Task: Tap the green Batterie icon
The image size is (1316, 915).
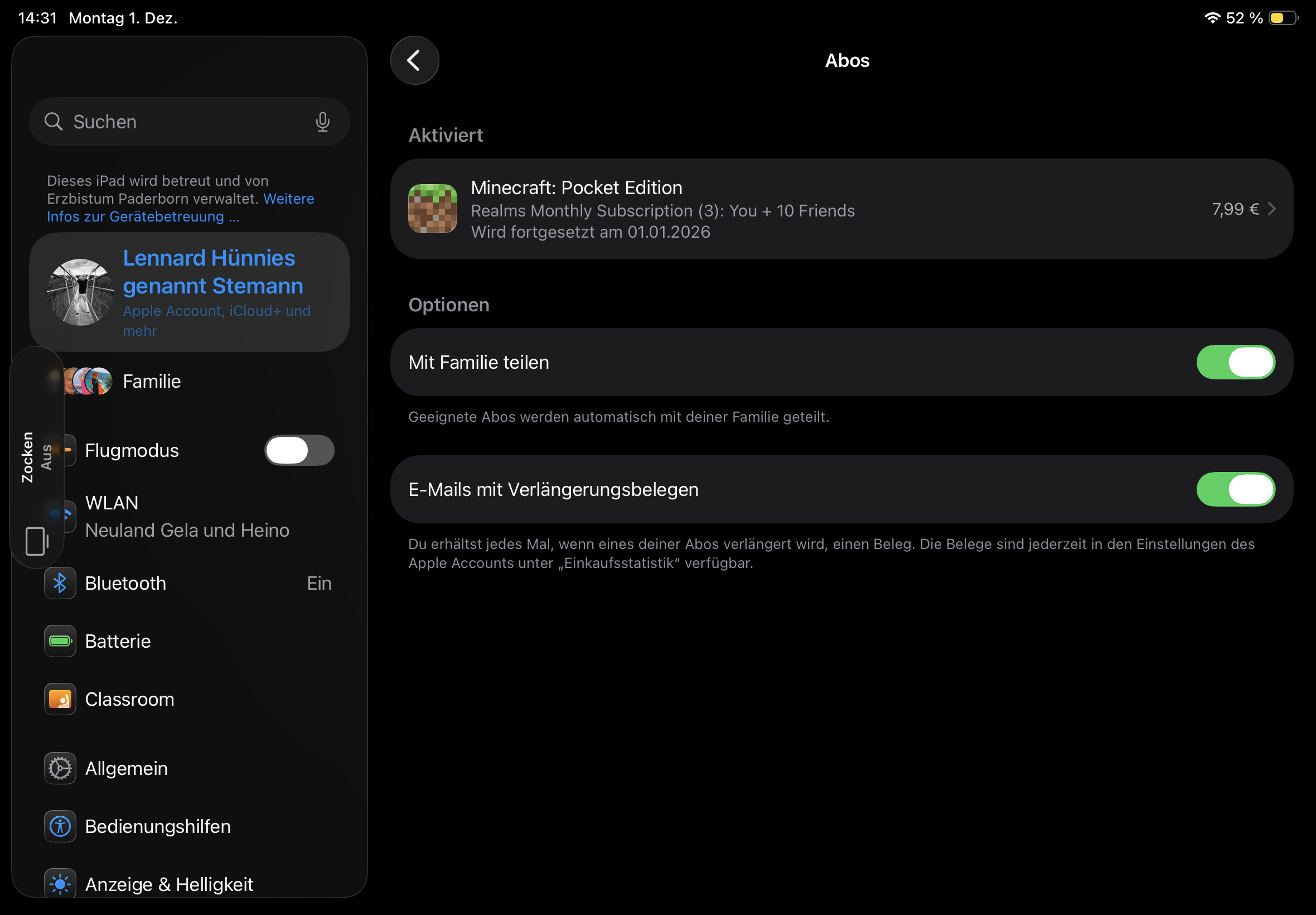Action: pos(60,641)
